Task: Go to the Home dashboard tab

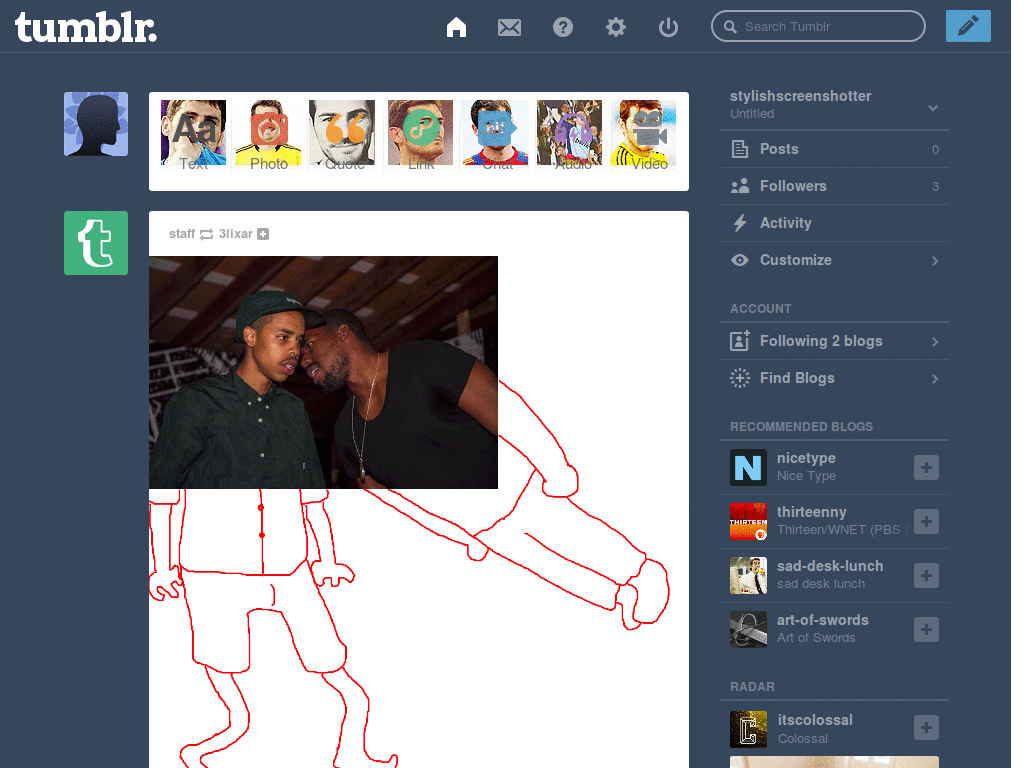Action: click(456, 27)
